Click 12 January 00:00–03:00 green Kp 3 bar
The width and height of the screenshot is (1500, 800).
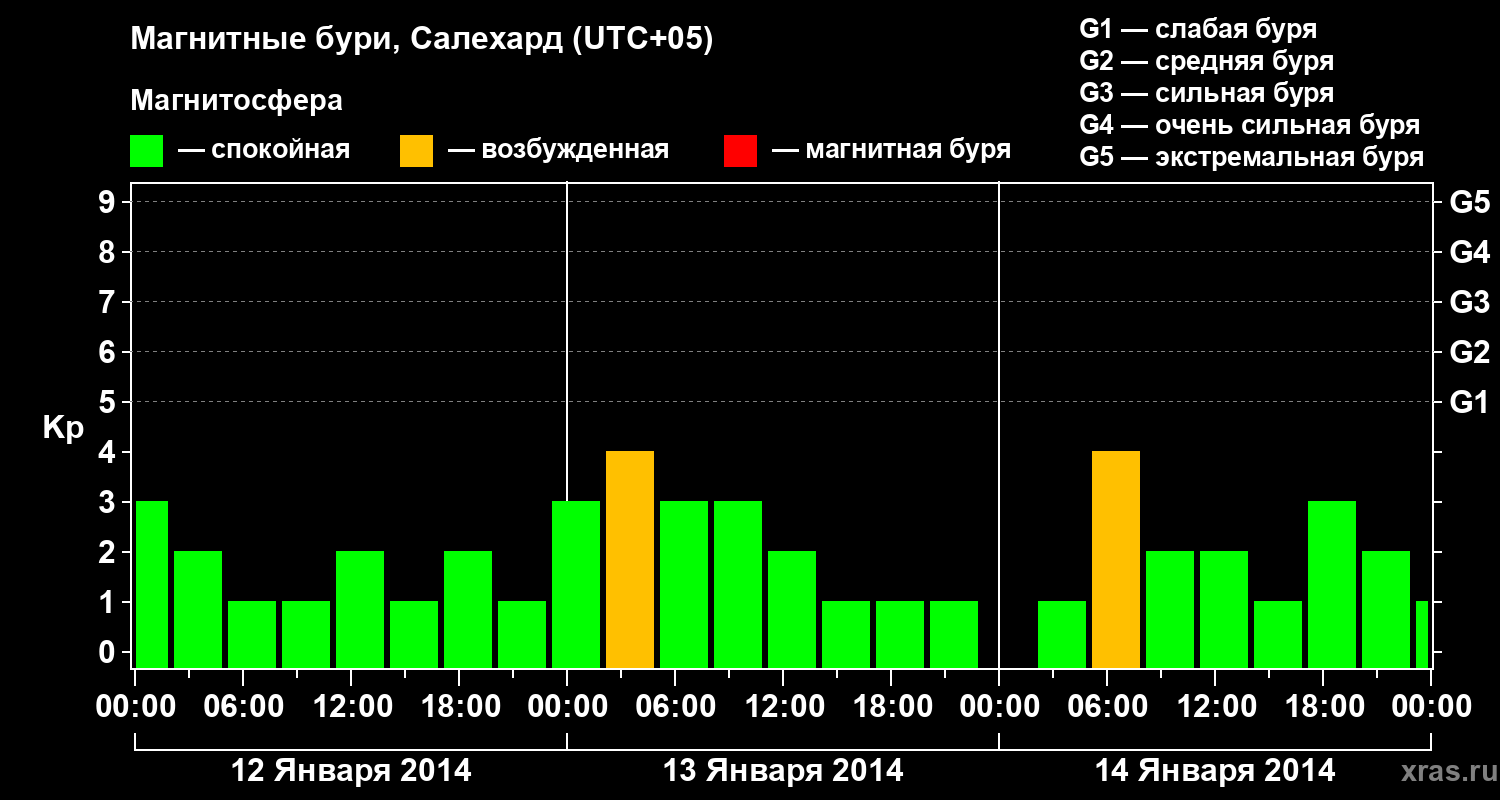pyautogui.click(x=152, y=585)
